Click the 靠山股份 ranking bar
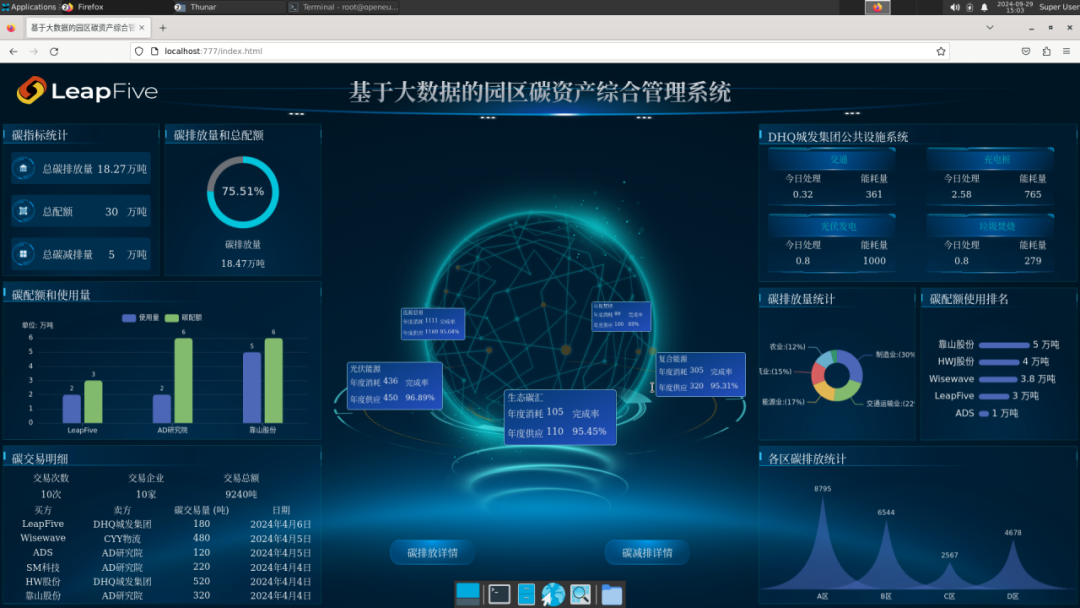The width and height of the screenshot is (1080, 608). pos(1004,344)
